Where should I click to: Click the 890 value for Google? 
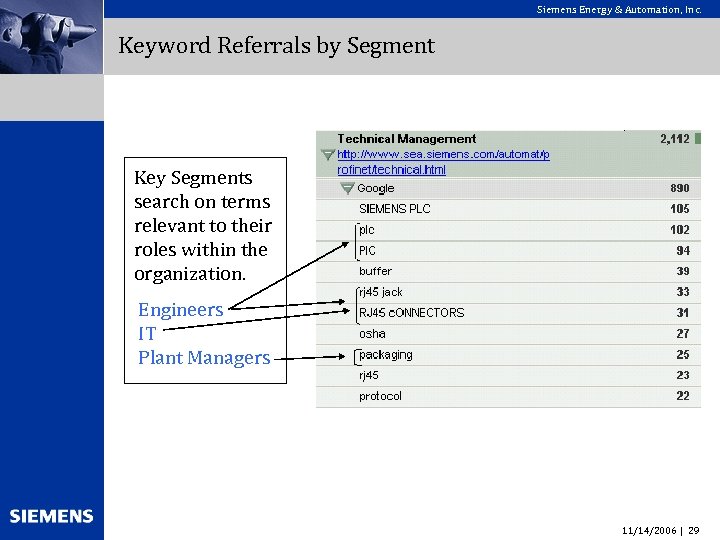[680, 188]
